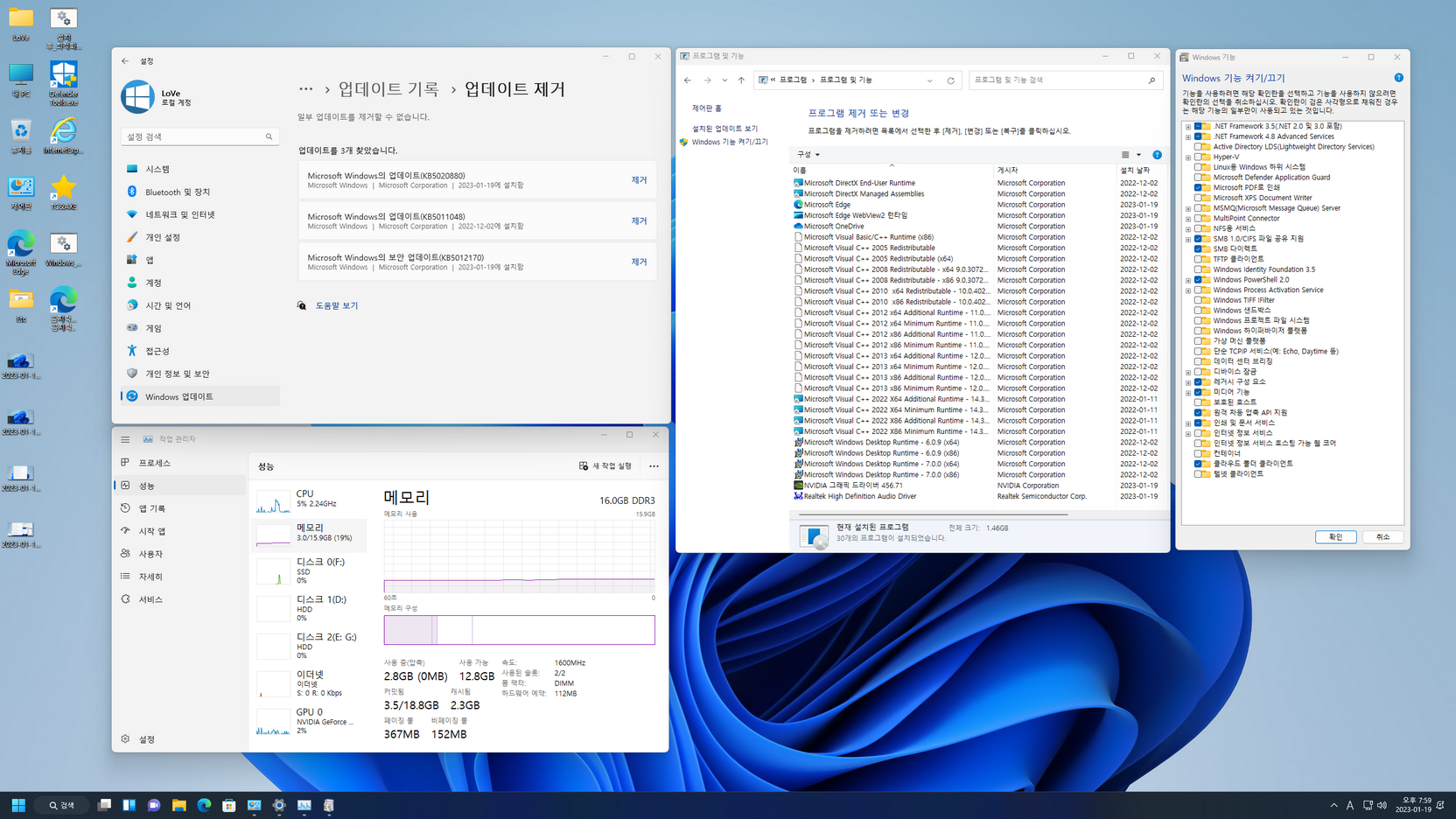
Task: Click Settings gear icon on taskbar
Action: pos(279,805)
